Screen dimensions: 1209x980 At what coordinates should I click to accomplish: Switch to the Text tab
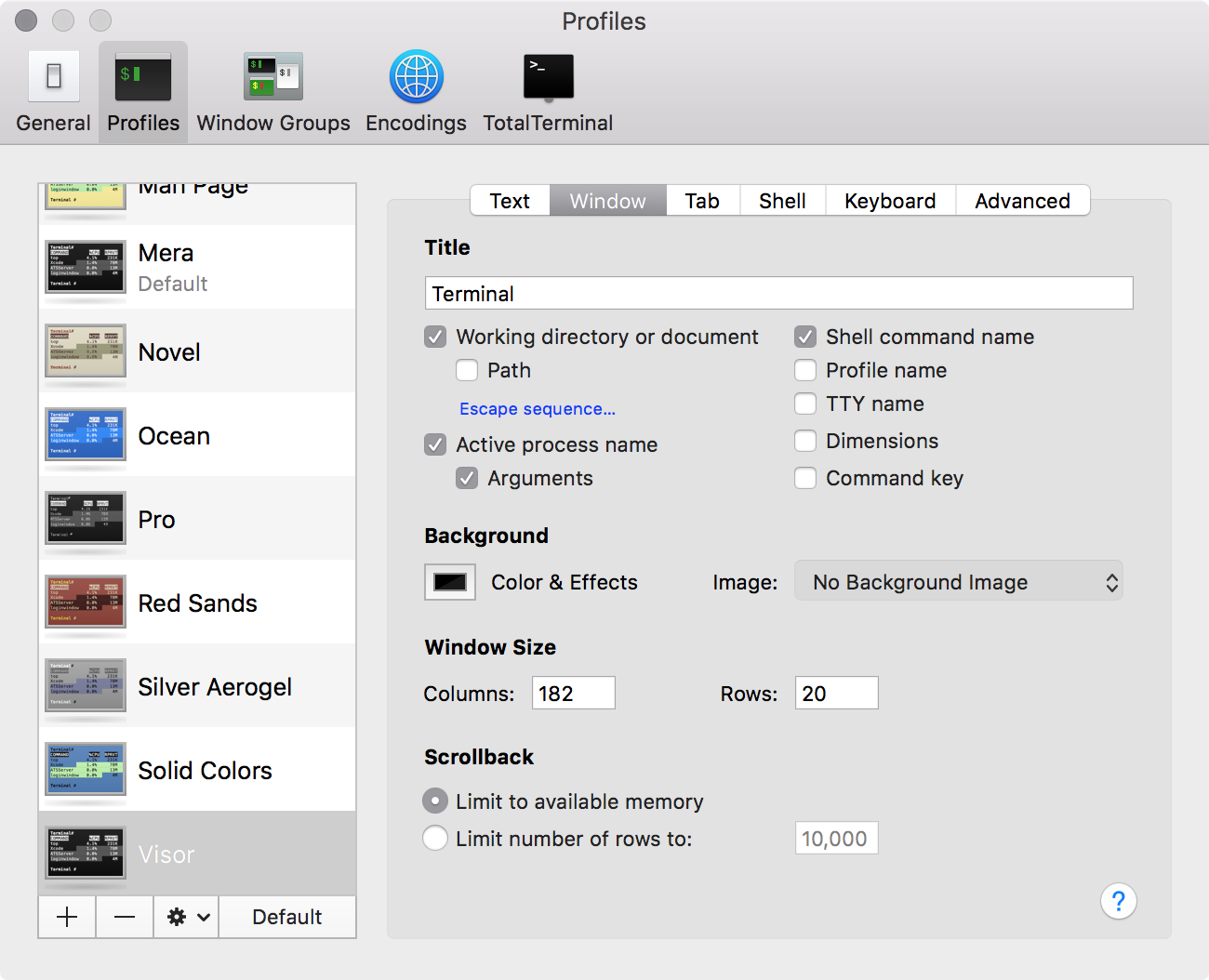[x=510, y=201]
